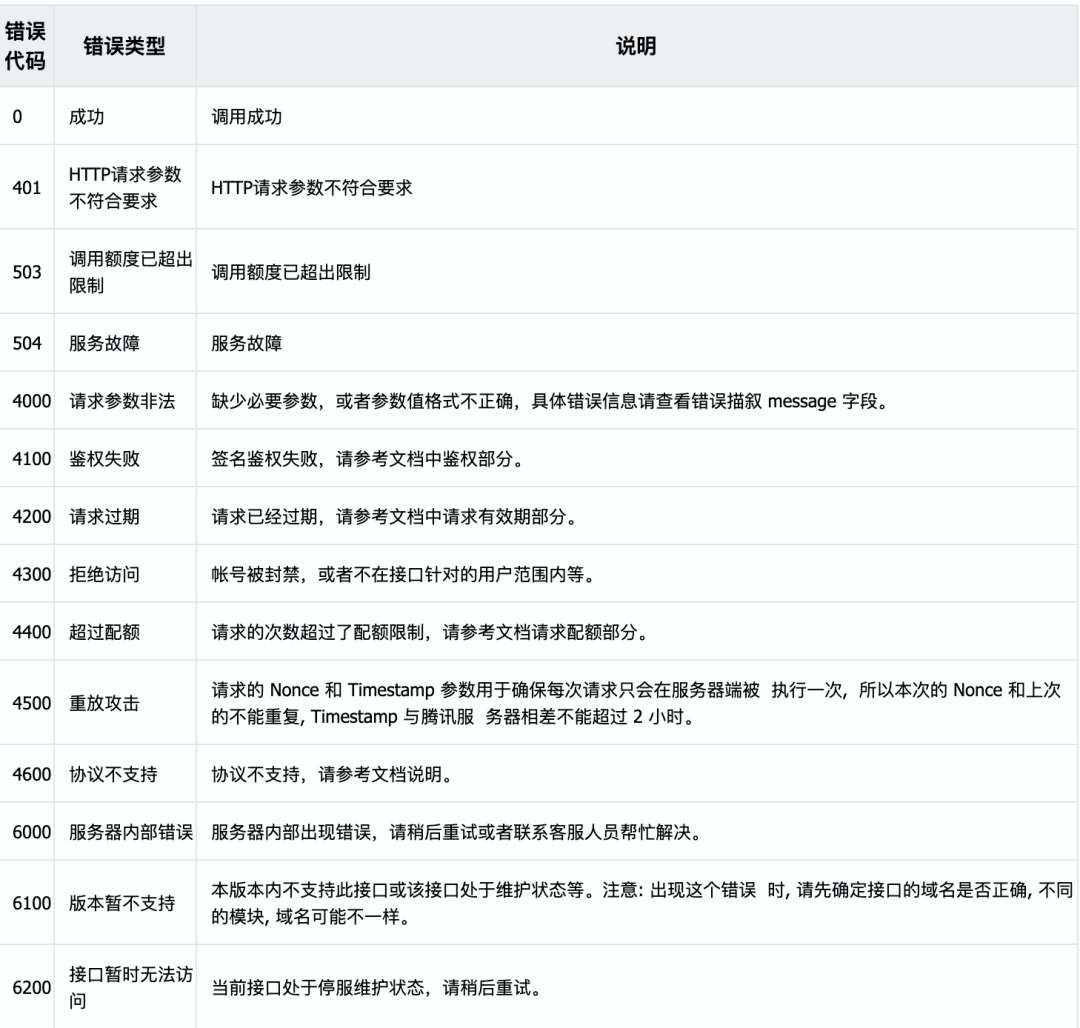
Task: Select error code 504
Action: pyautogui.click(x=27, y=343)
